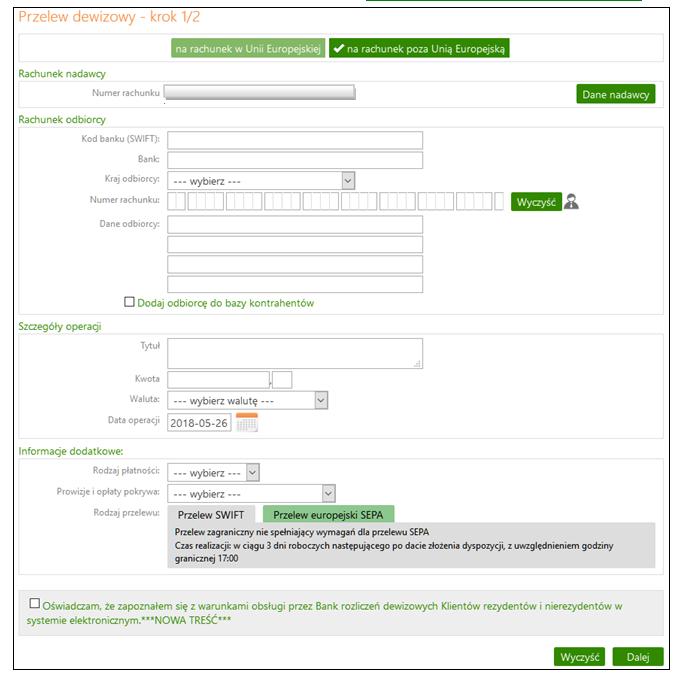Click the 'Dalej' button
This screenshot has width=683, height=673.
click(x=638, y=656)
